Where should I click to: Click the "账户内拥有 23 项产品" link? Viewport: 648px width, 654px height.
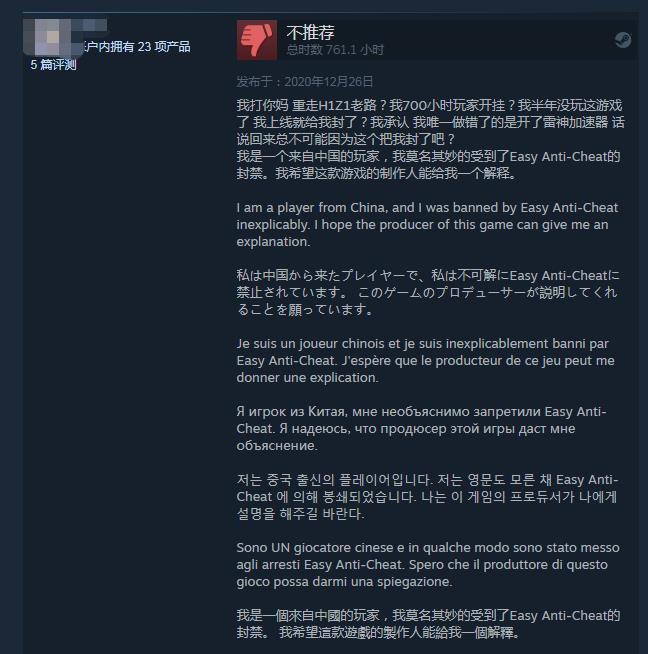pyautogui.click(x=137, y=47)
